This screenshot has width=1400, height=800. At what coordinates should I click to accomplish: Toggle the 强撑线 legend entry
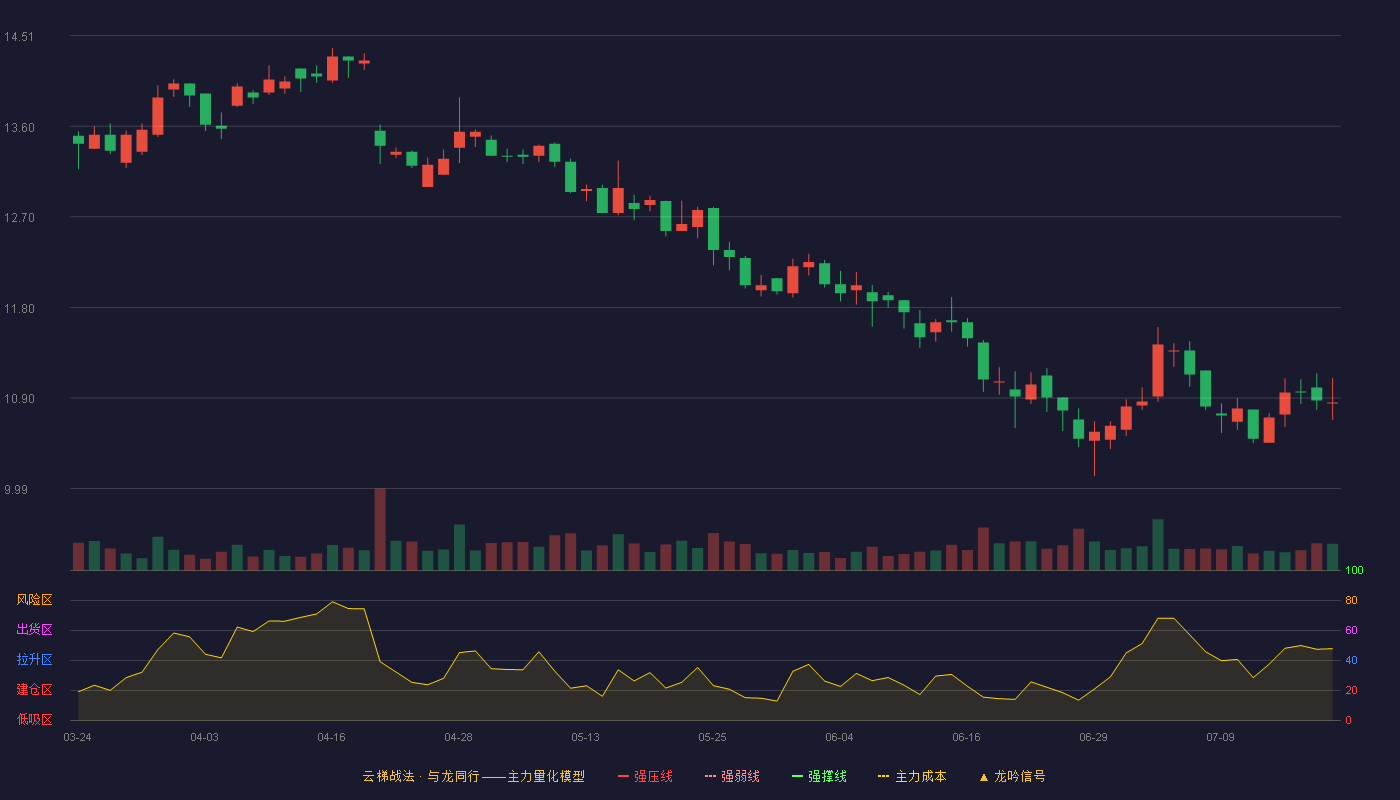pyautogui.click(x=819, y=776)
